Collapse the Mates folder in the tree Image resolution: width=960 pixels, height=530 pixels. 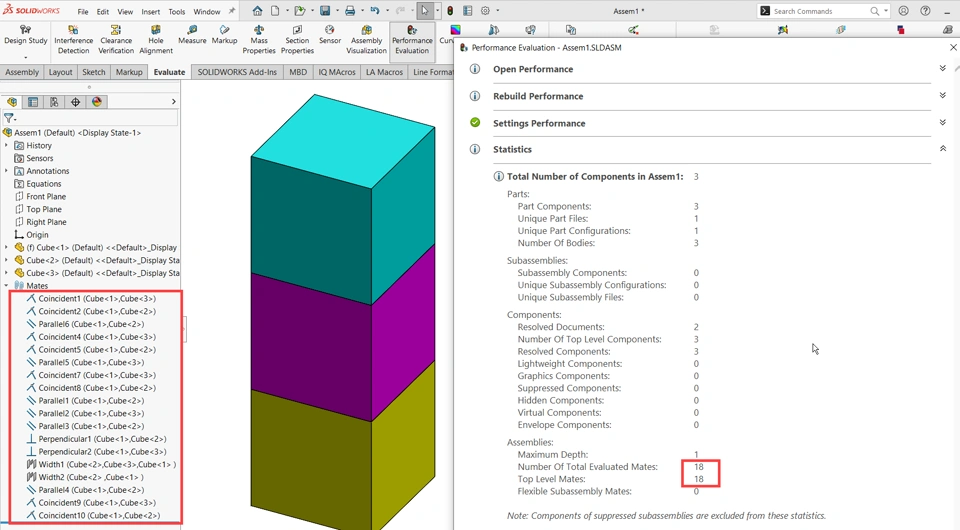click(7, 286)
